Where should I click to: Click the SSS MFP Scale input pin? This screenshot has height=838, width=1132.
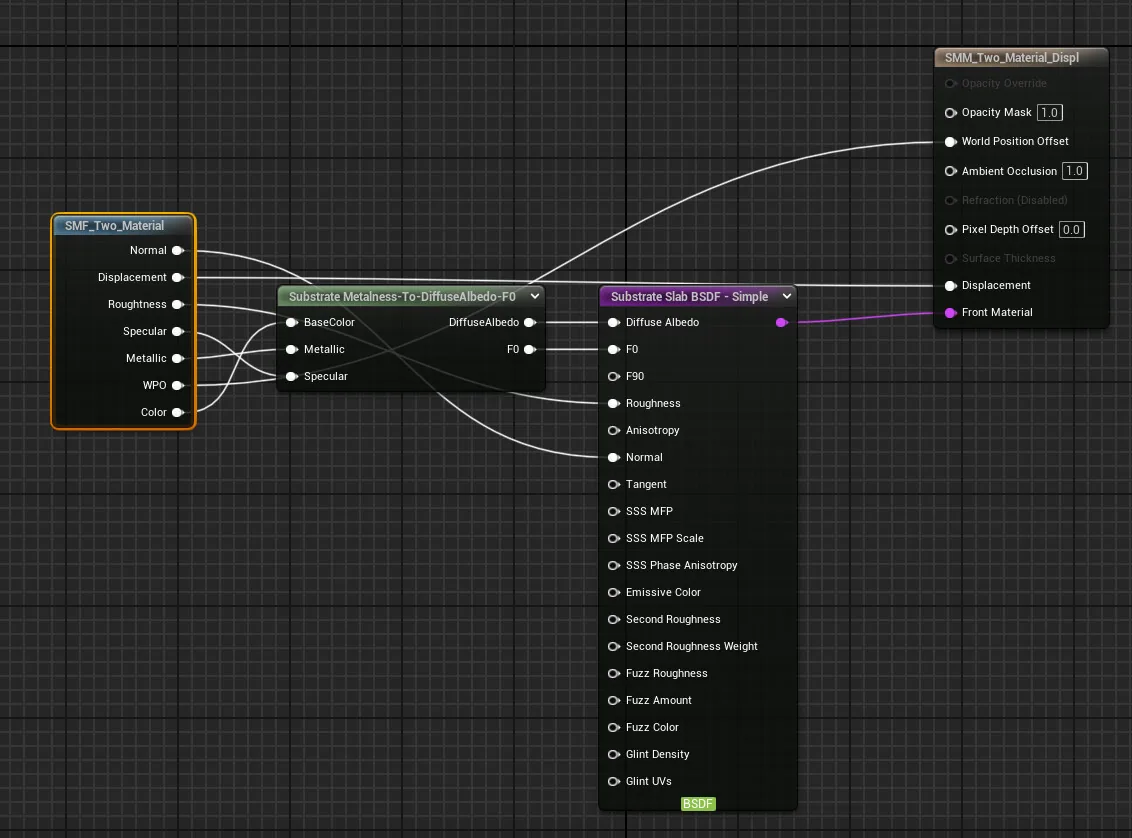[614, 538]
